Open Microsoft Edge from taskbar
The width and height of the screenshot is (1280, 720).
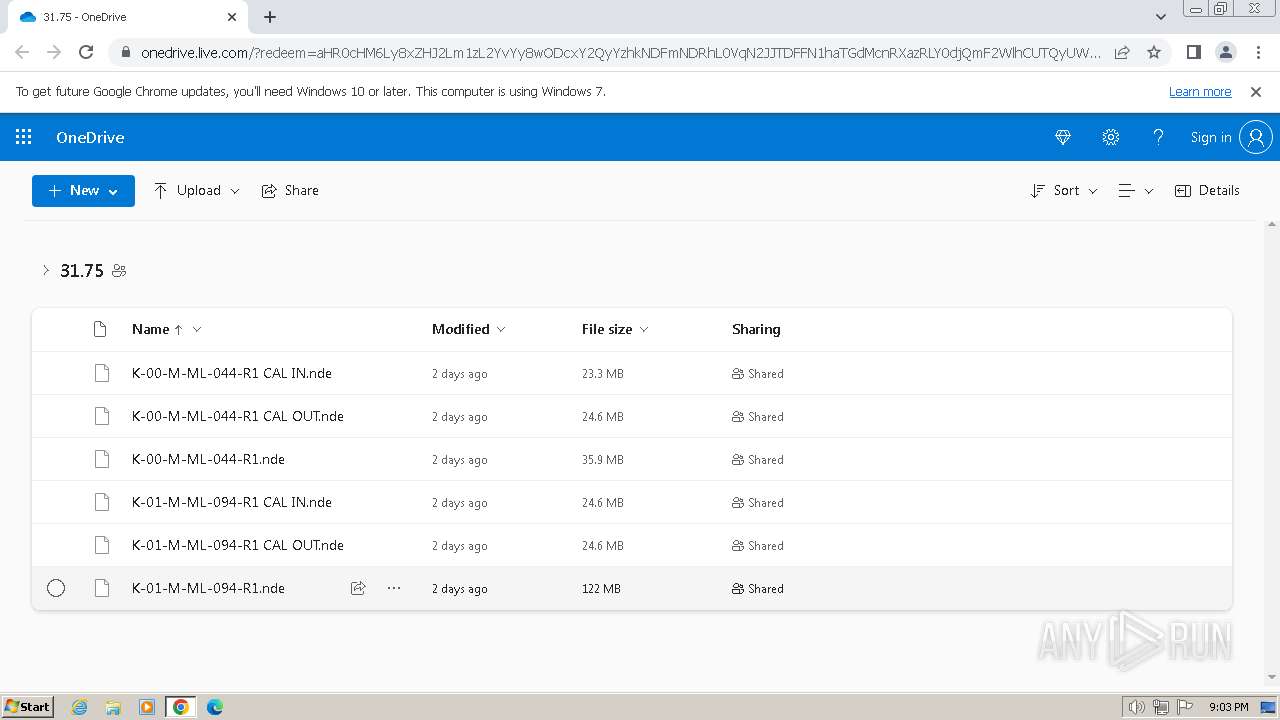pyautogui.click(x=214, y=707)
